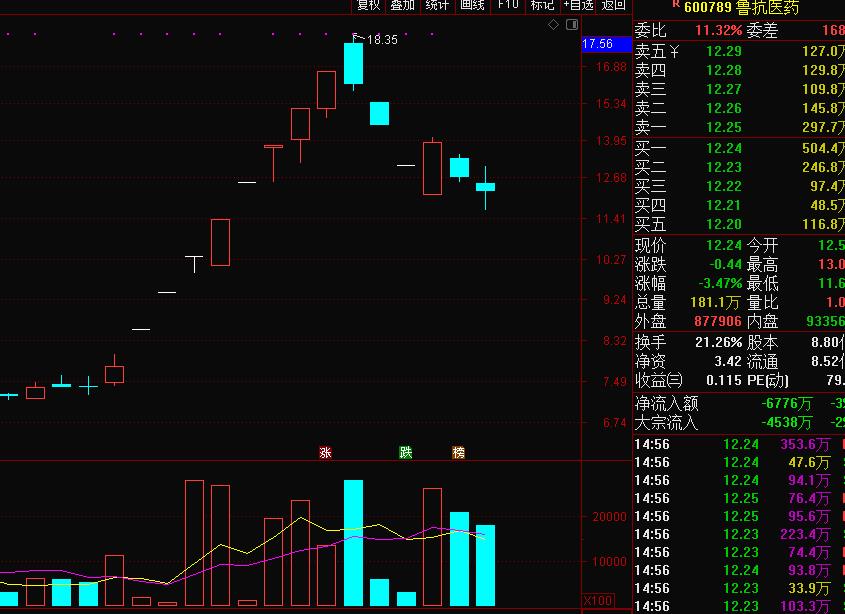Click the 标记 mark button
This screenshot has height=614, width=845.
coord(542,5)
